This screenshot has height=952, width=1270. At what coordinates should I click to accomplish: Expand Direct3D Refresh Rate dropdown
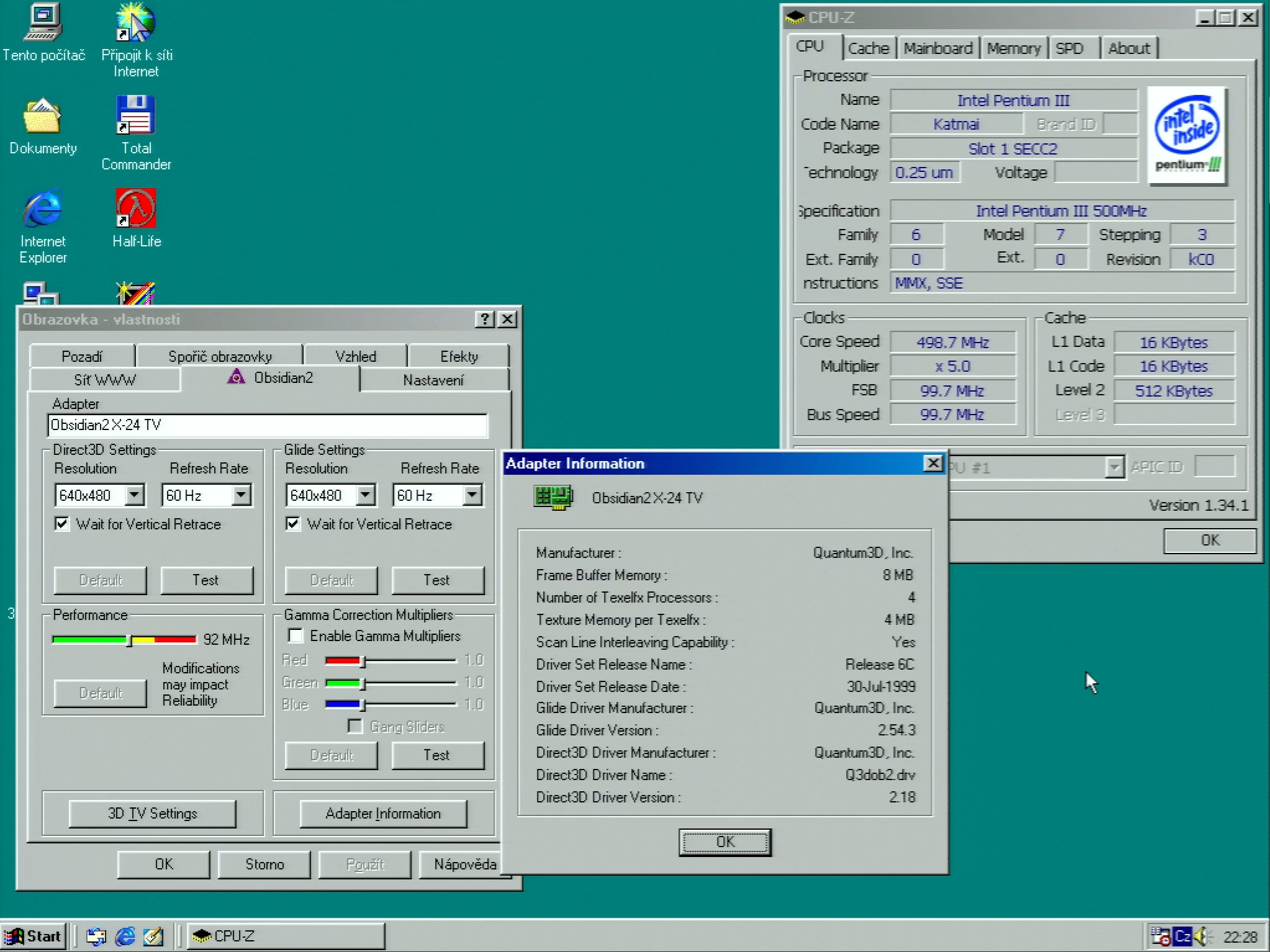[x=241, y=495]
